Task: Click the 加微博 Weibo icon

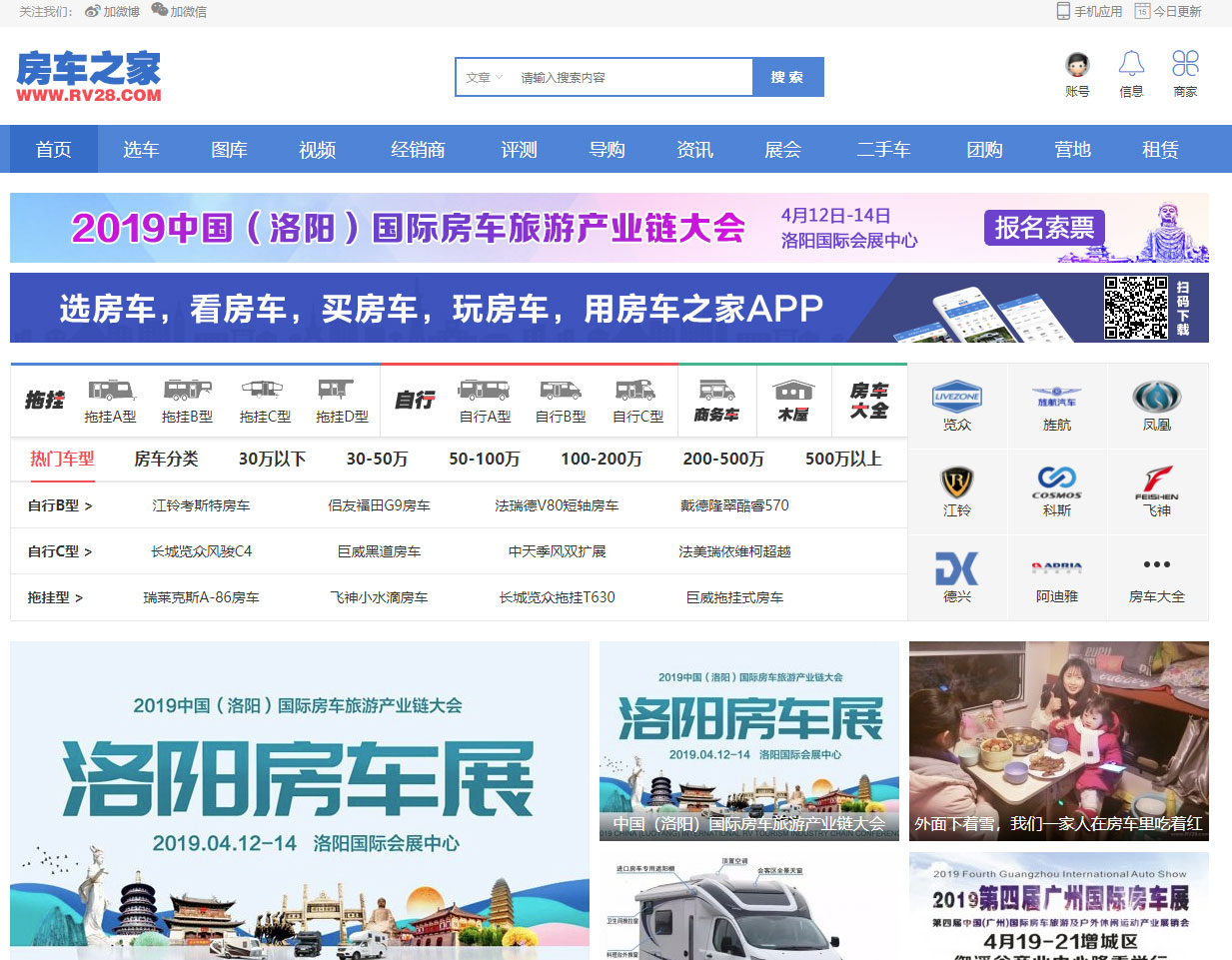Action: pos(93,11)
